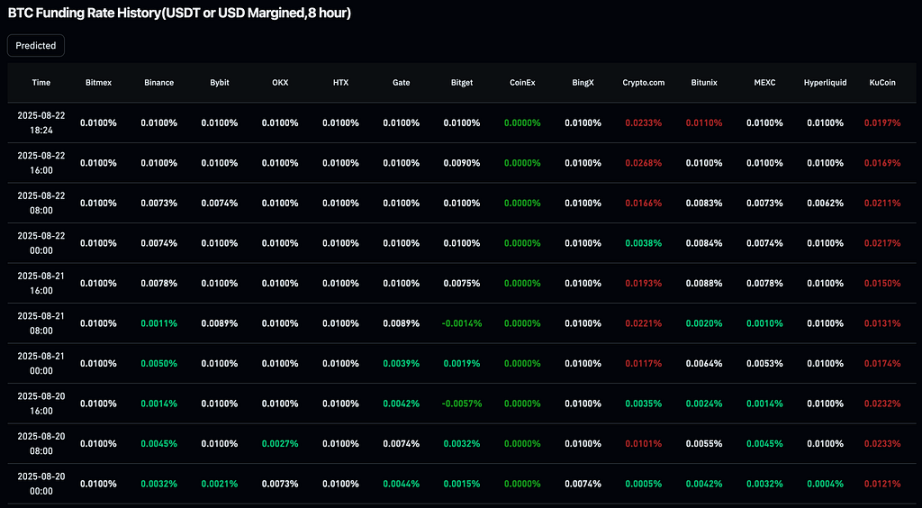Click KuCoin rate 0.0169%
Image resolution: width=922 pixels, height=508 pixels.
pos(882,163)
